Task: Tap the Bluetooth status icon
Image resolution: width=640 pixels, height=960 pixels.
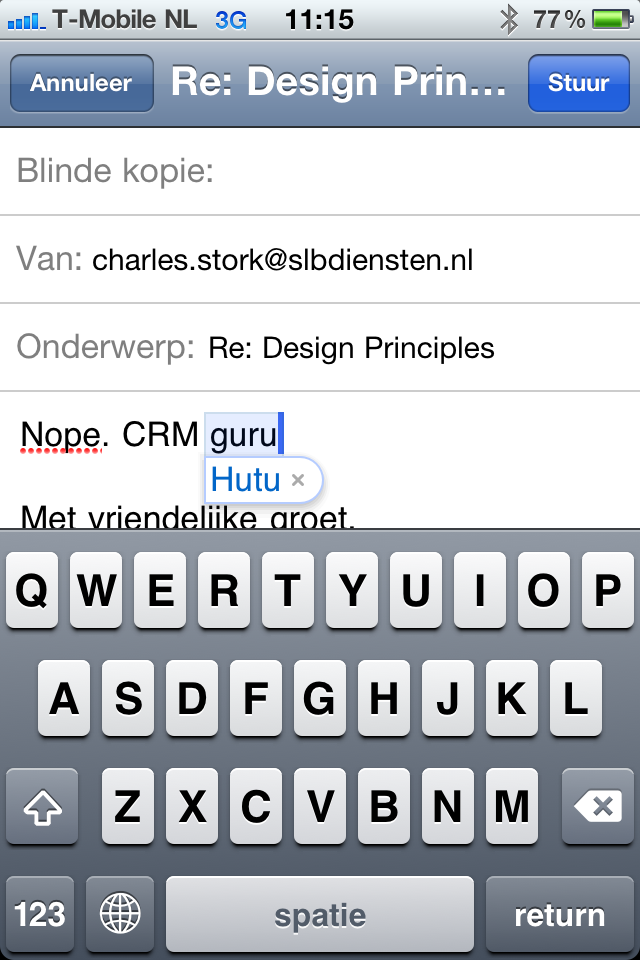Action: pos(509,19)
